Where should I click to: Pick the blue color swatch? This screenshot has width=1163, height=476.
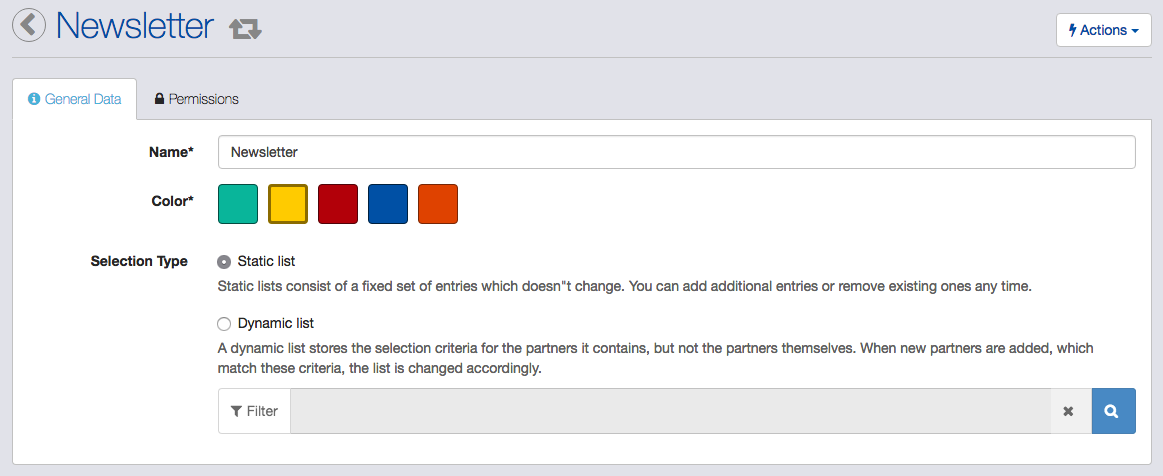388,204
